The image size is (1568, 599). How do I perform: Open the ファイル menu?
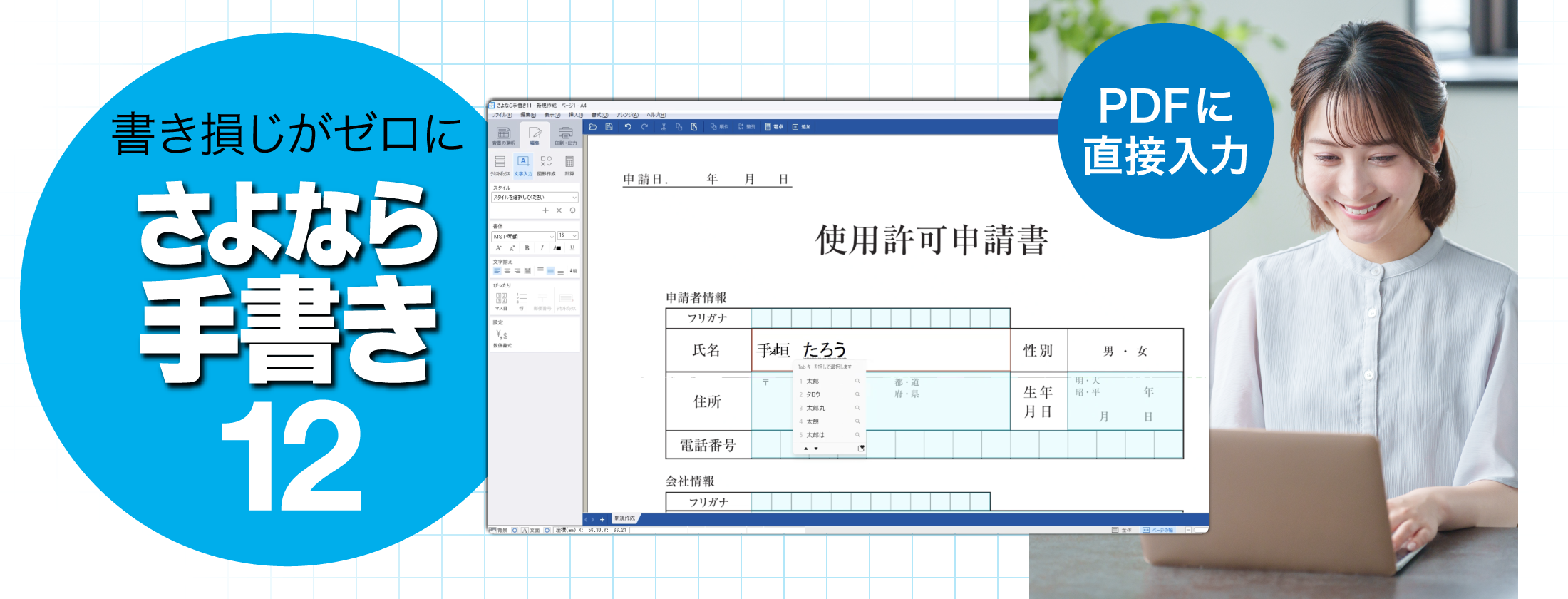[x=501, y=115]
